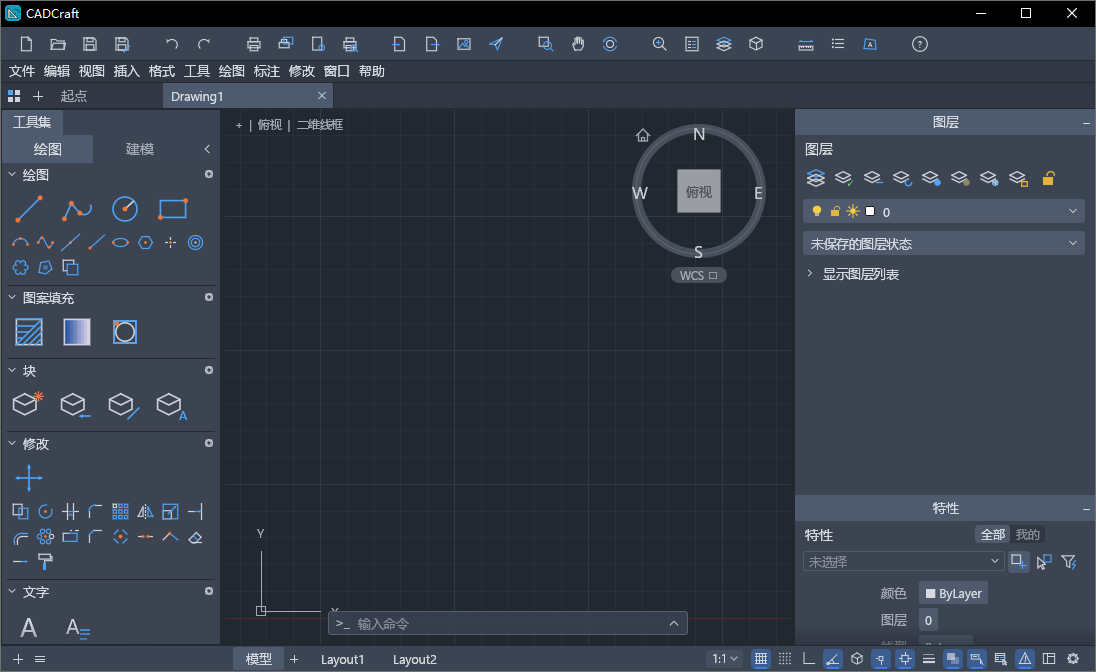Select the Polyline tool
1096x672 pixels.
(77, 209)
